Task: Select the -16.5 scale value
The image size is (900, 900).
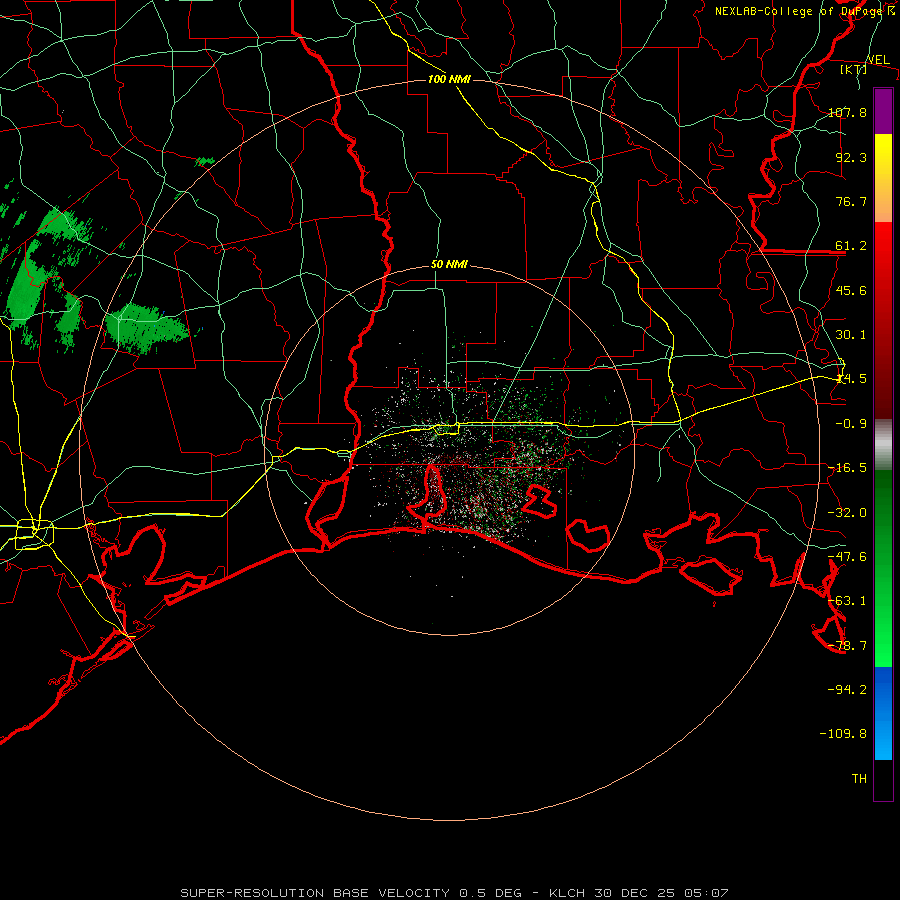Action: (847, 468)
